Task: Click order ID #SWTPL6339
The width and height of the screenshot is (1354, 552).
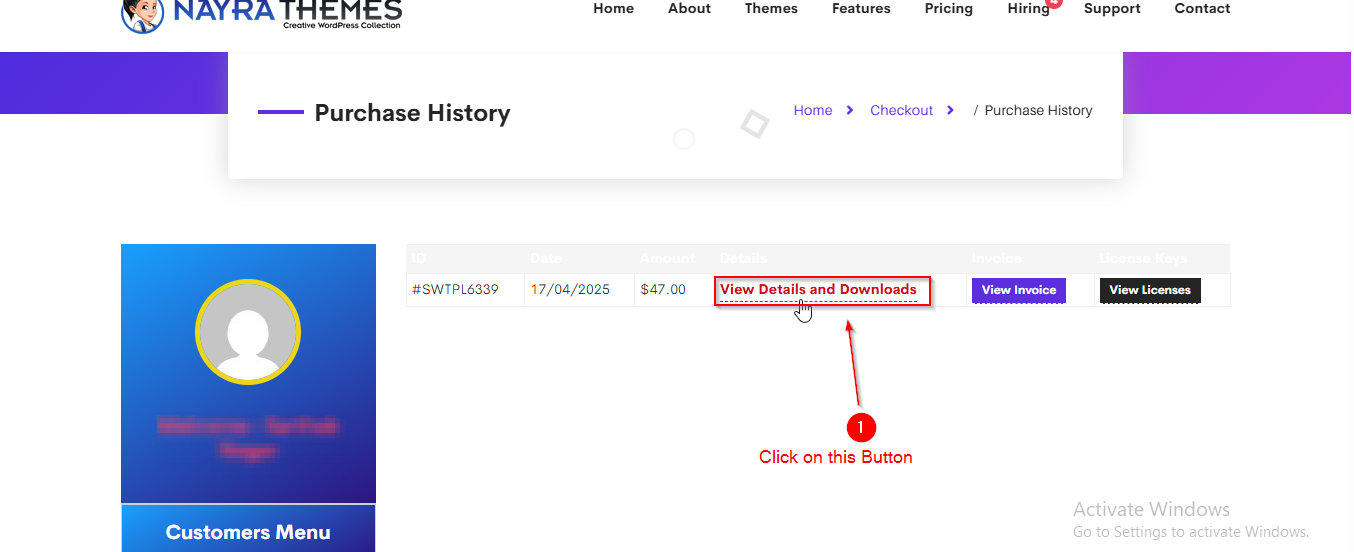Action: click(455, 290)
